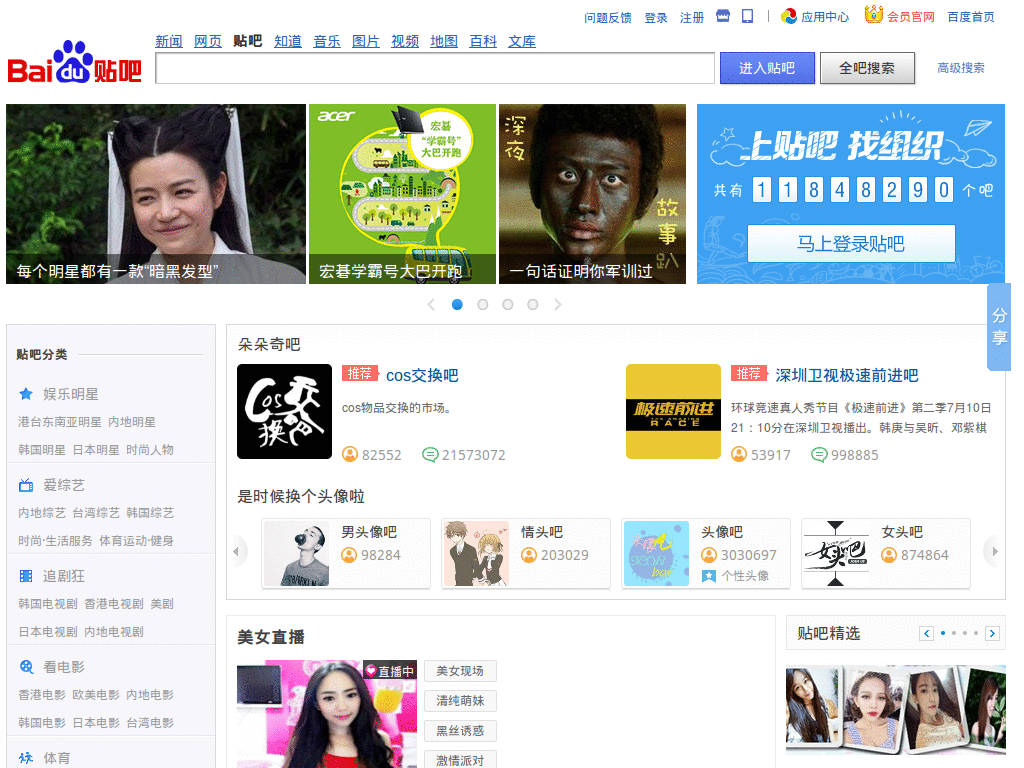Click the 全吧搜索 button
1024x768 pixels.
click(867, 68)
